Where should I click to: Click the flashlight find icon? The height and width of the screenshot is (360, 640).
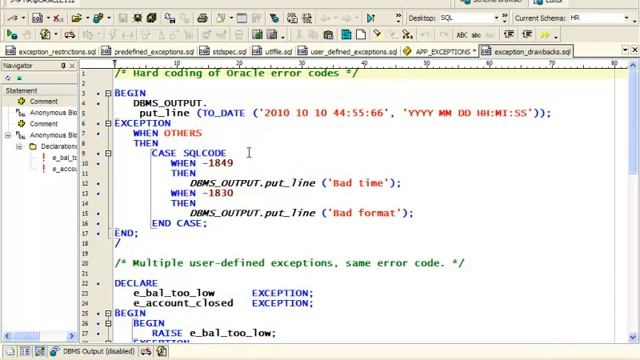pos(377,34)
